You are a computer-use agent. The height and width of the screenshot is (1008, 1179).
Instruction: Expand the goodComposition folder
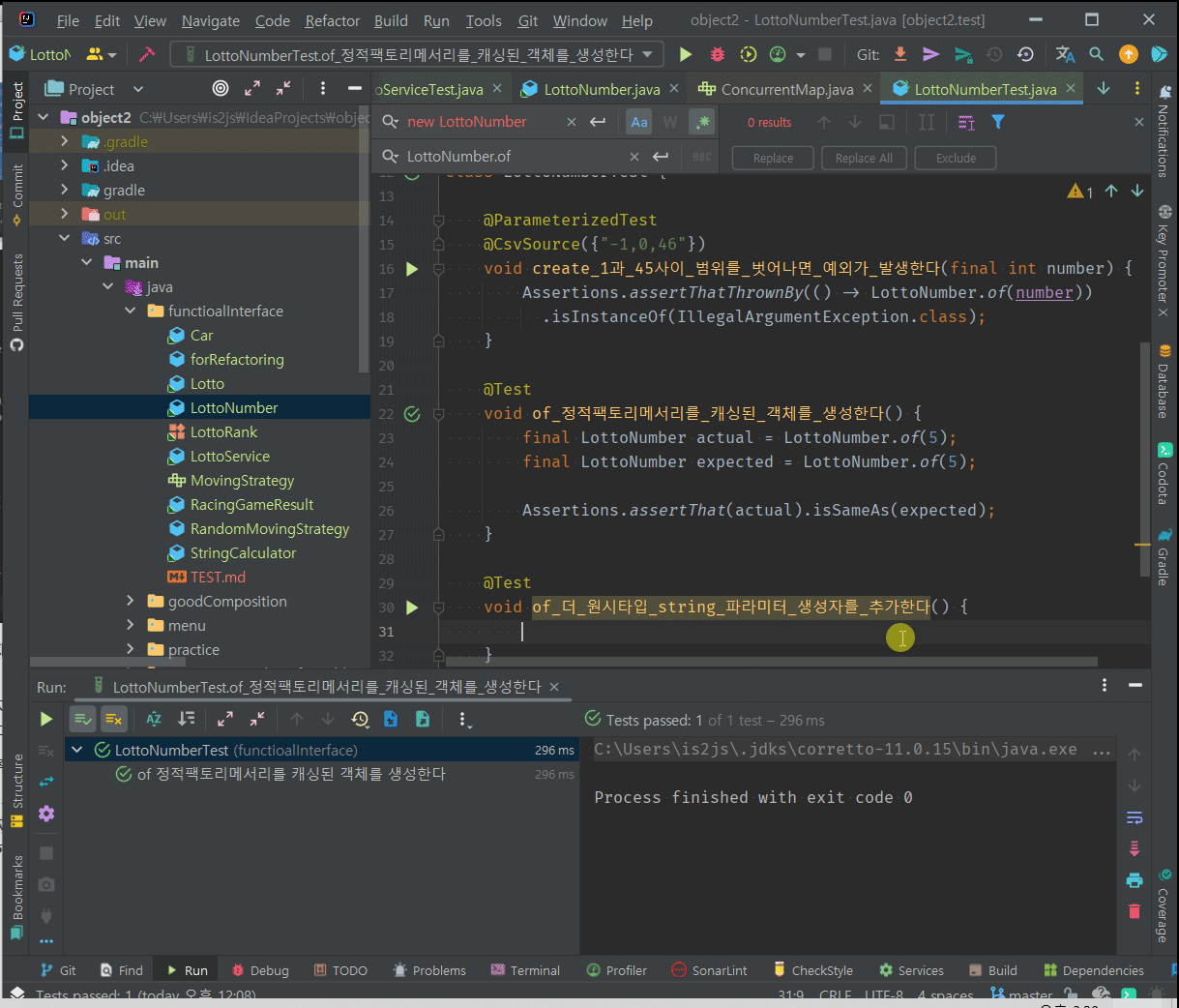[x=131, y=602]
